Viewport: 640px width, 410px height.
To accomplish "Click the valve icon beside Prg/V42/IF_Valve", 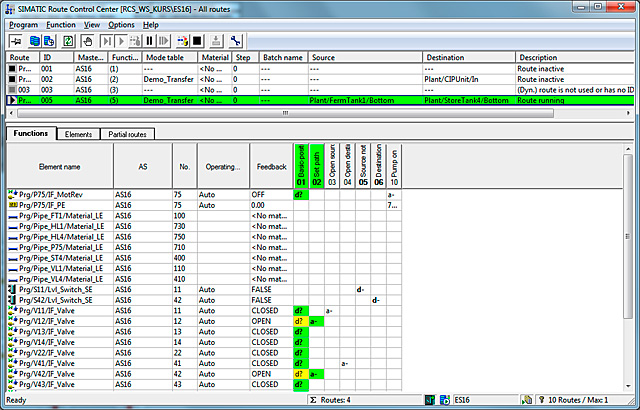I will [x=12, y=373].
